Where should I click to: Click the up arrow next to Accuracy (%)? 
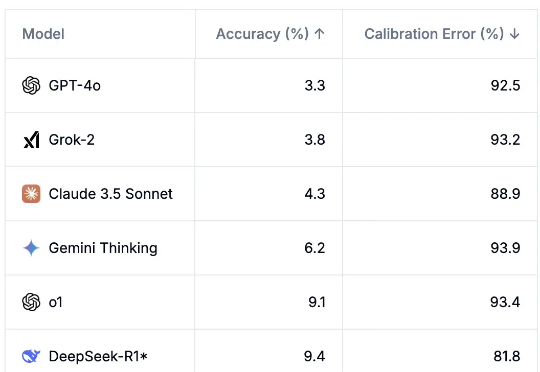click(x=319, y=34)
